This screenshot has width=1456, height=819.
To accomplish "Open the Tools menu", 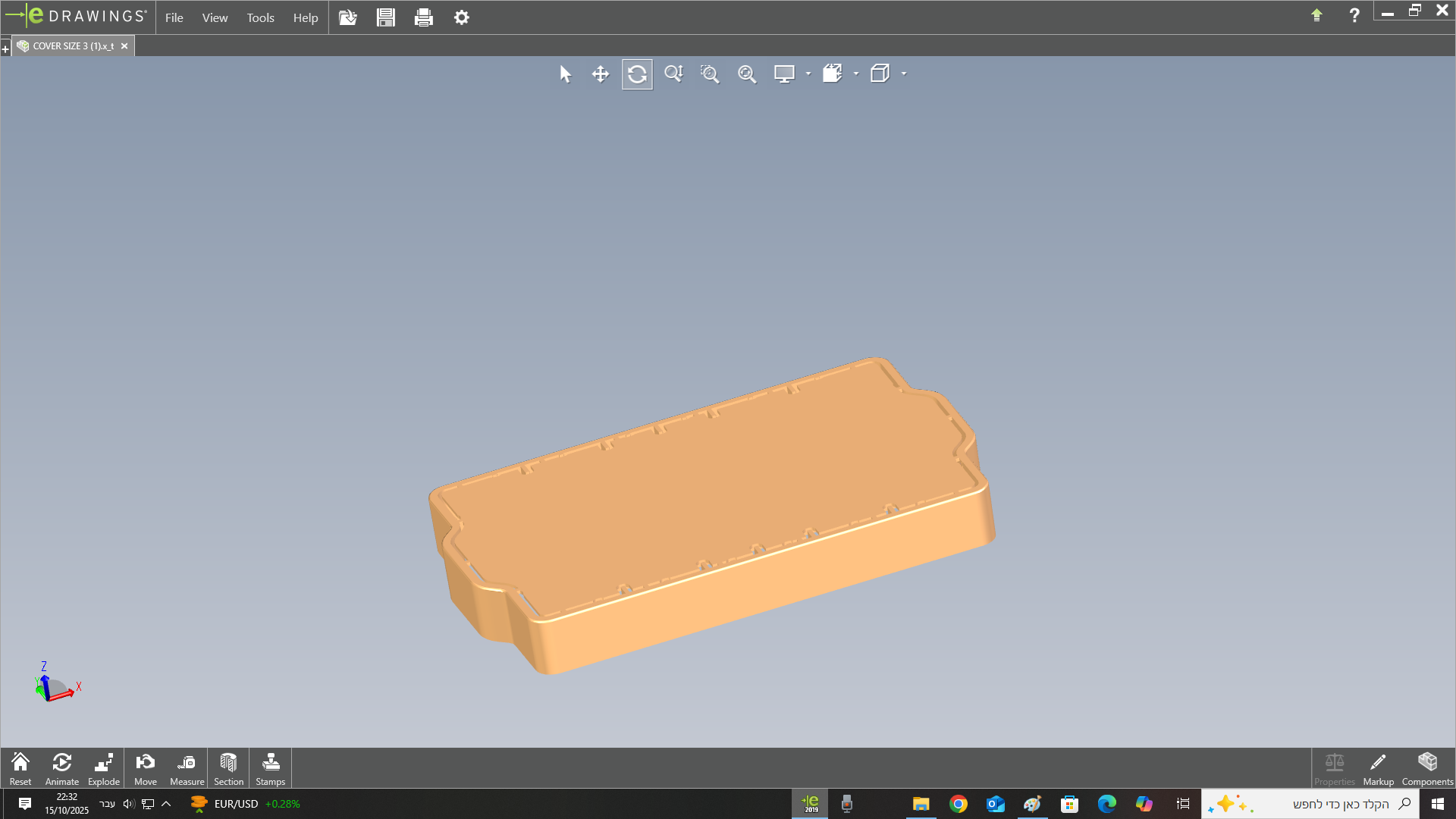I will coord(260,17).
